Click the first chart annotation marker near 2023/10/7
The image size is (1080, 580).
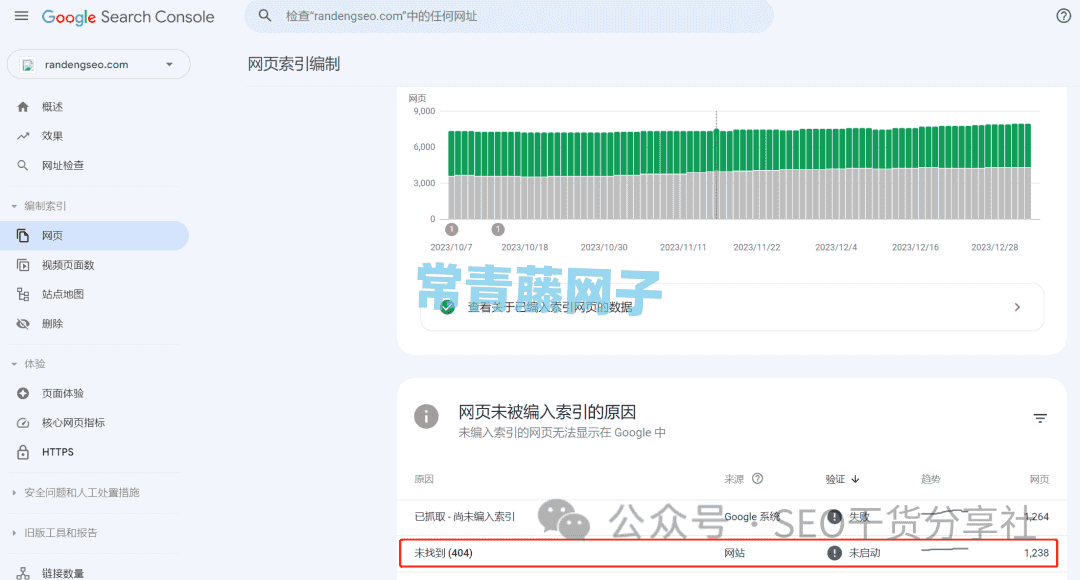[451, 229]
